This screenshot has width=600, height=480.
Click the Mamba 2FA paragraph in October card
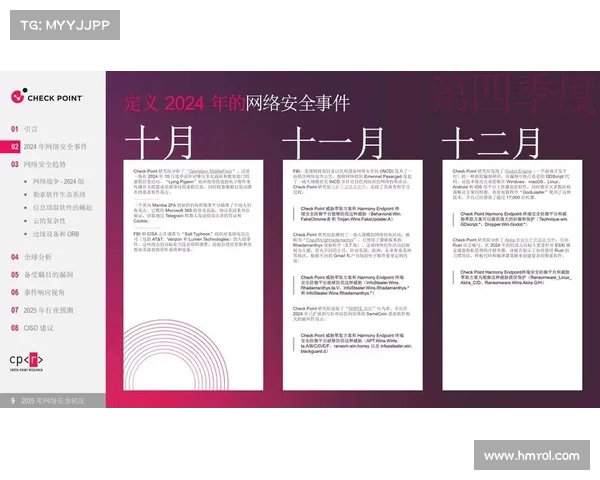[x=192, y=213]
